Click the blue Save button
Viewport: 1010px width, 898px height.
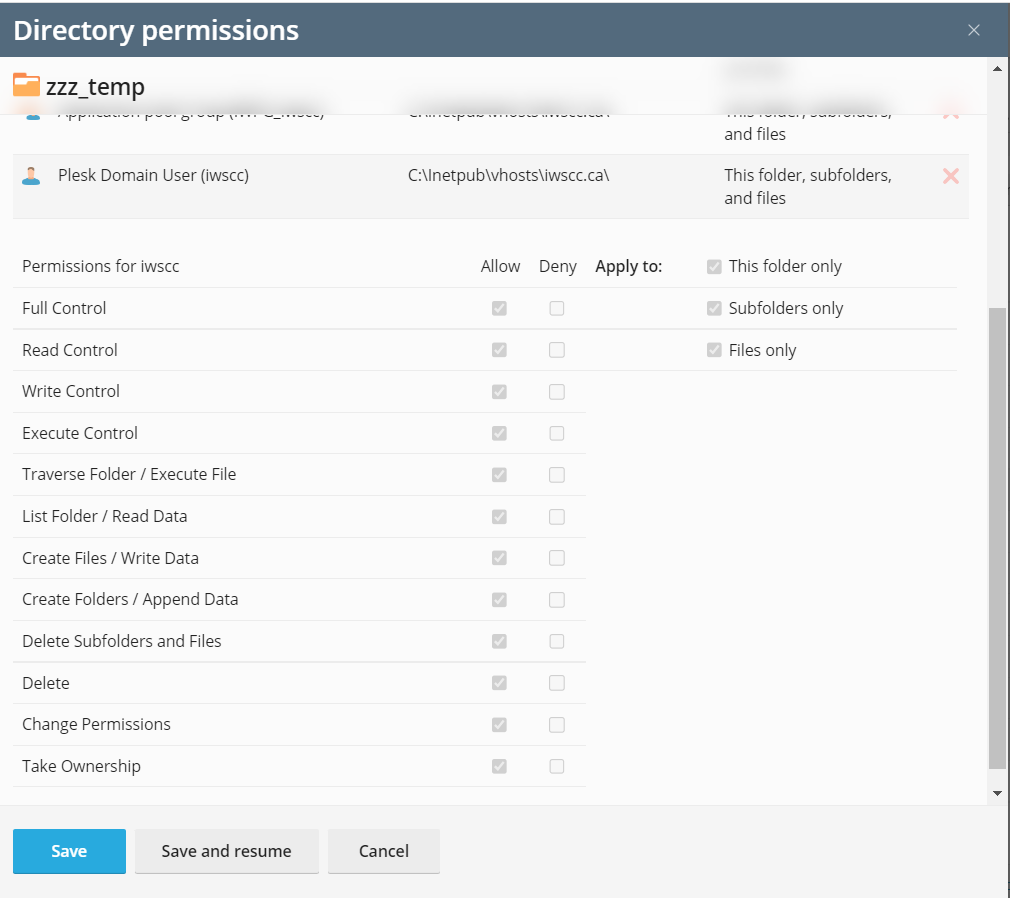[70, 851]
